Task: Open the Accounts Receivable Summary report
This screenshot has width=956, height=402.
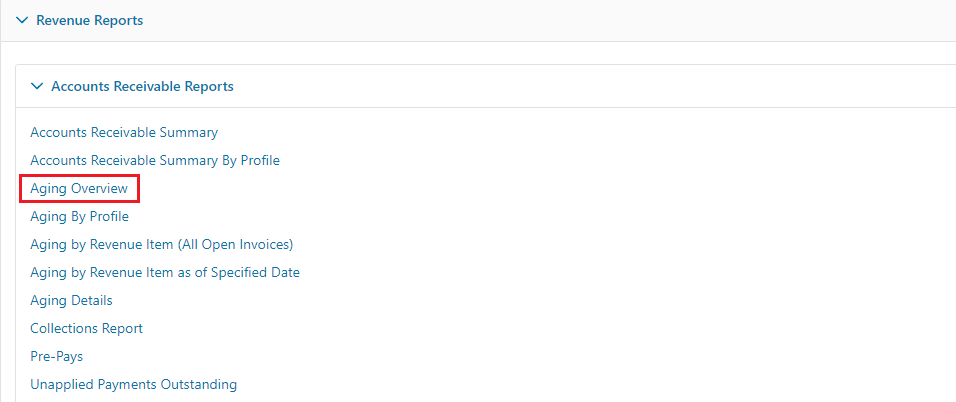Action: point(124,132)
